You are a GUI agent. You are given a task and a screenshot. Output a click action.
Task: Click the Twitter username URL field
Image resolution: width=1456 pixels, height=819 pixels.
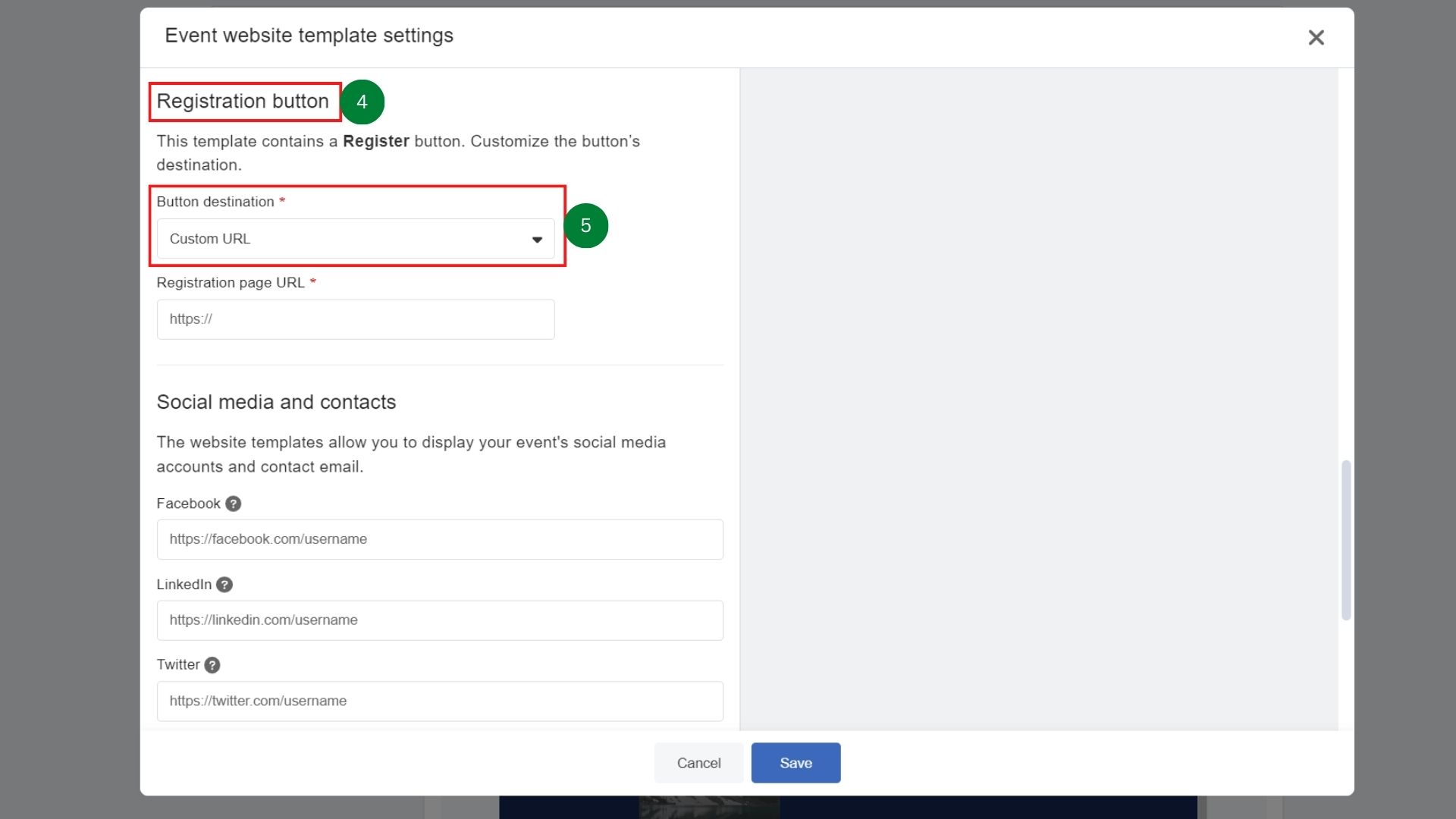(x=439, y=701)
